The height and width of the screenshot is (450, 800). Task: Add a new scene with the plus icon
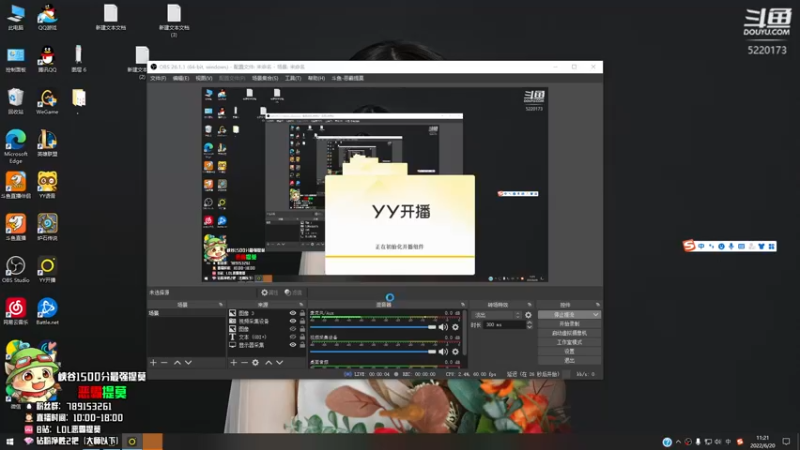point(153,362)
